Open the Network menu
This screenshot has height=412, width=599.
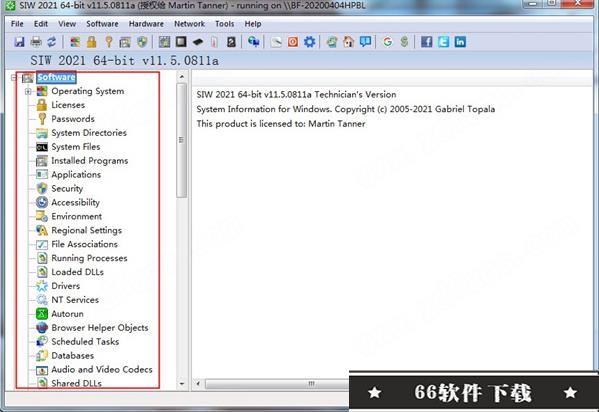pos(189,24)
